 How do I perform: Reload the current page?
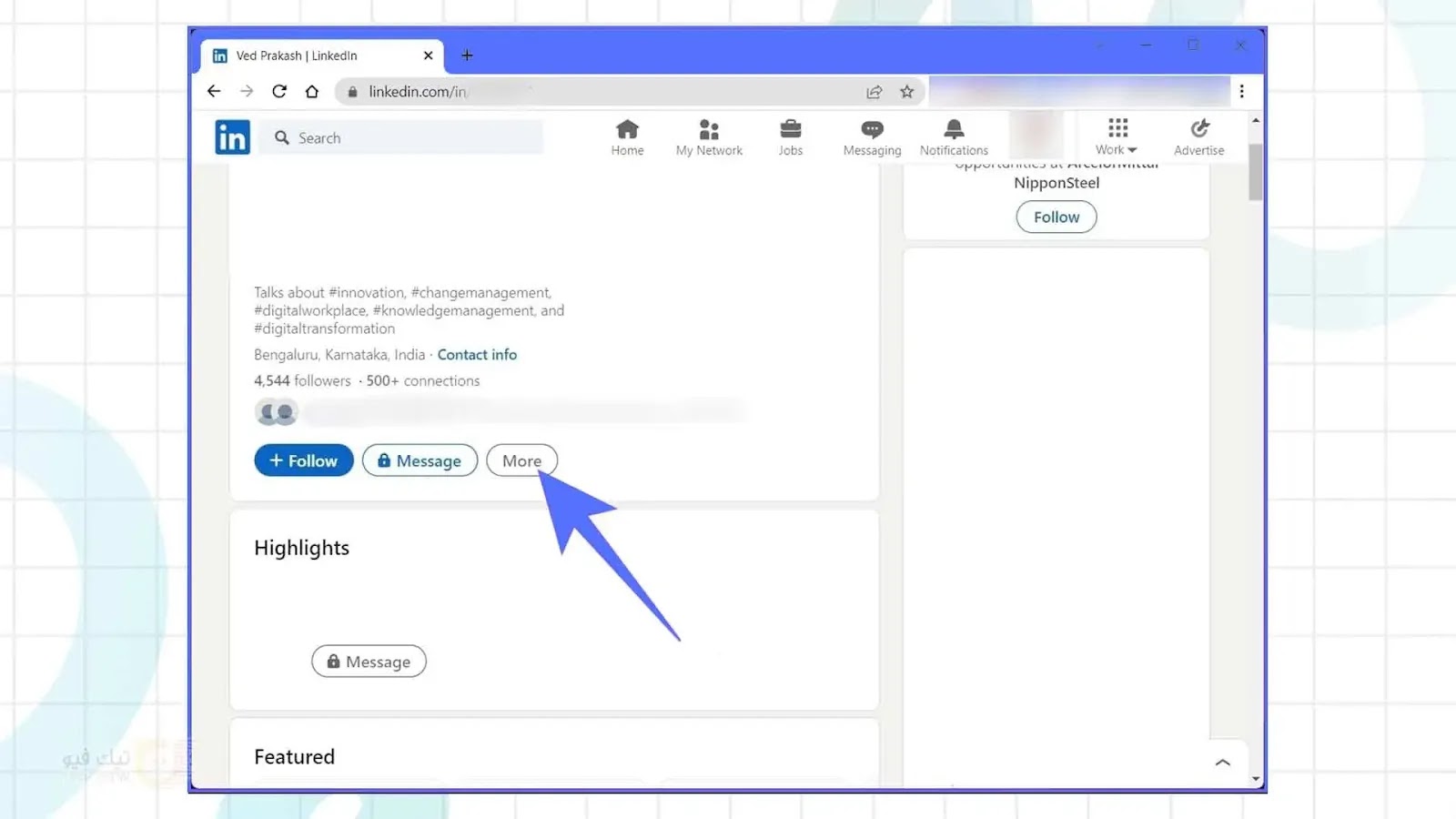[x=279, y=91]
